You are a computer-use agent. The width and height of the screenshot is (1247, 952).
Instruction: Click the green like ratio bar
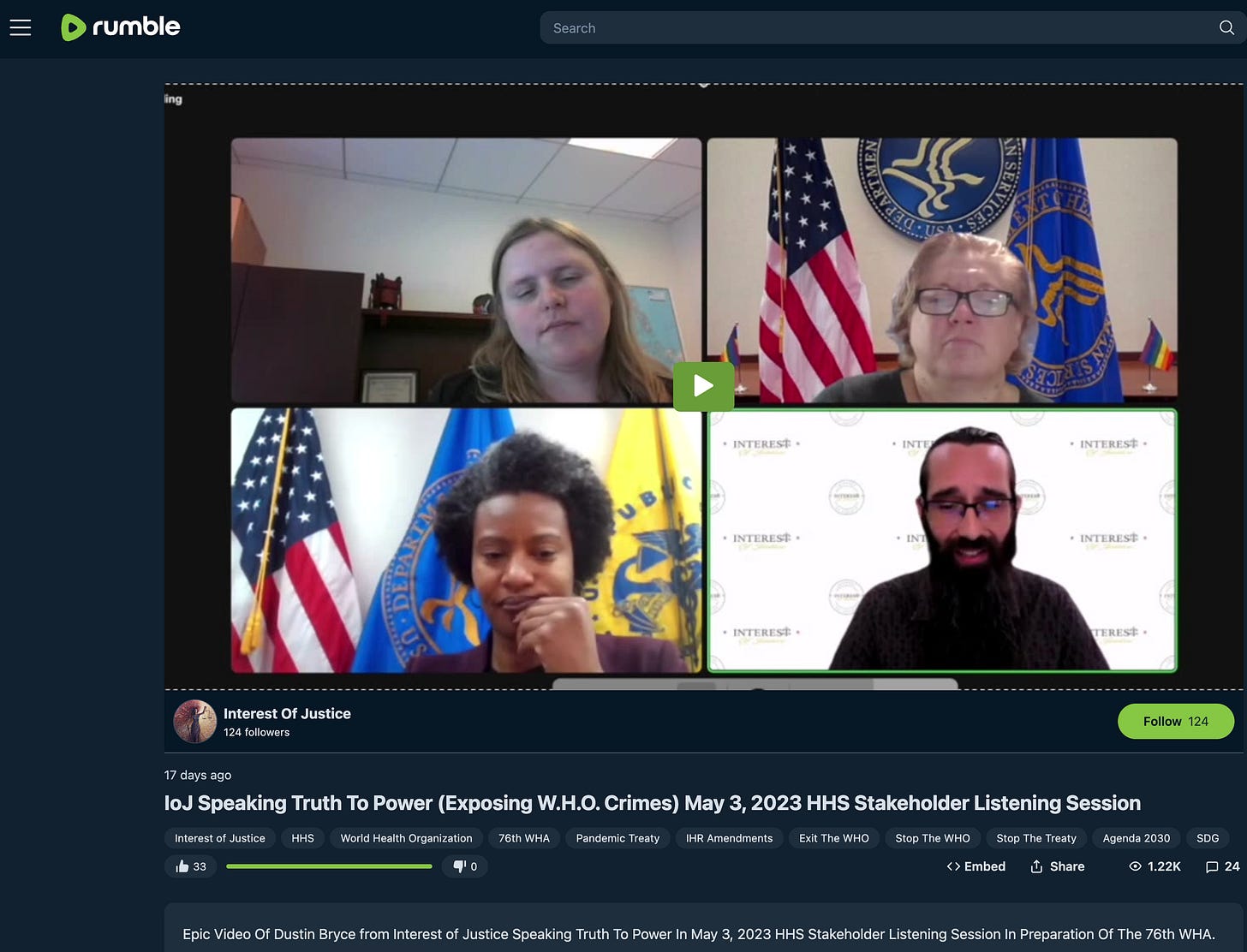329,866
